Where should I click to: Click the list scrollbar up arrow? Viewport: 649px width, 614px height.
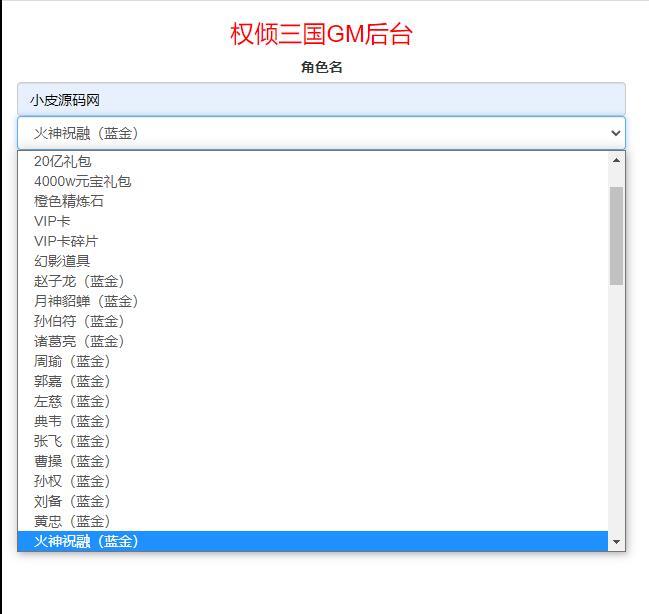point(616,160)
